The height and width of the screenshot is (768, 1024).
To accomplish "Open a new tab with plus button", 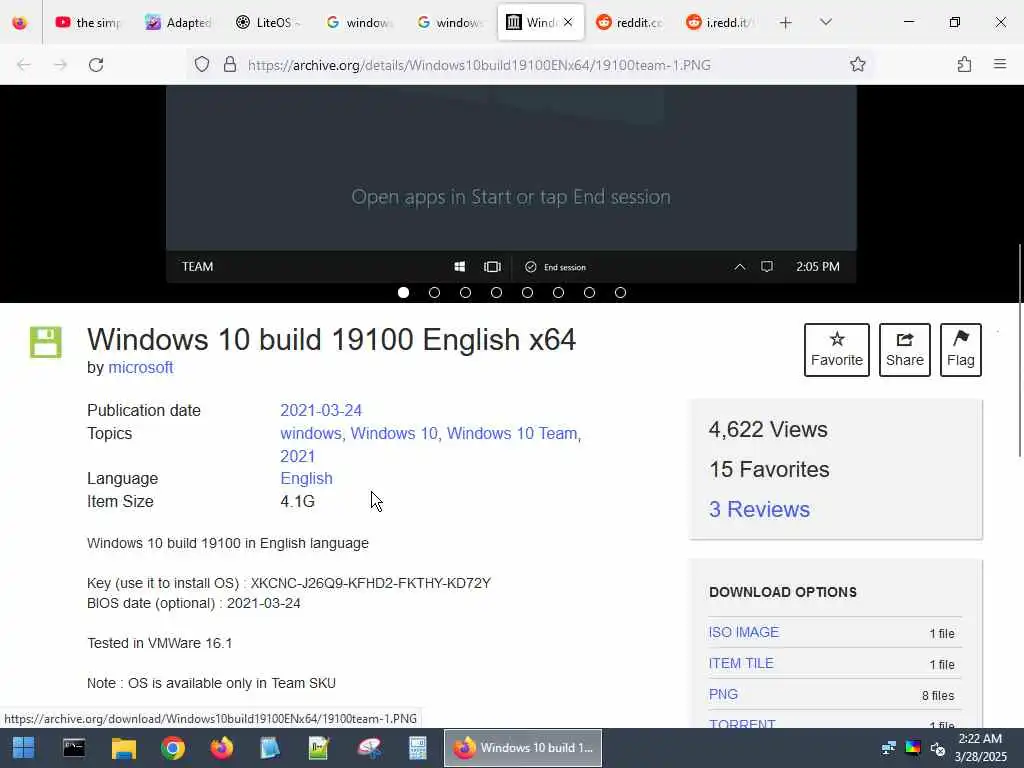I will pyautogui.click(x=786, y=23).
